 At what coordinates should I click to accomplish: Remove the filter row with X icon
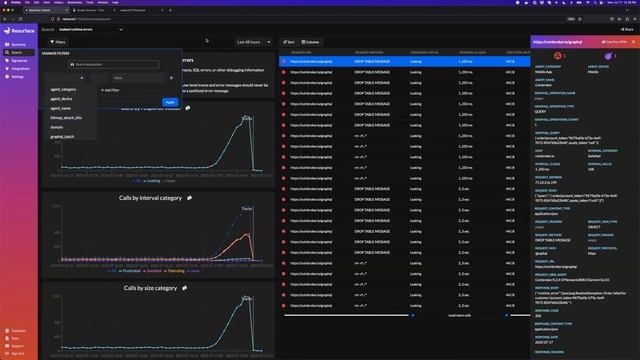[171, 78]
